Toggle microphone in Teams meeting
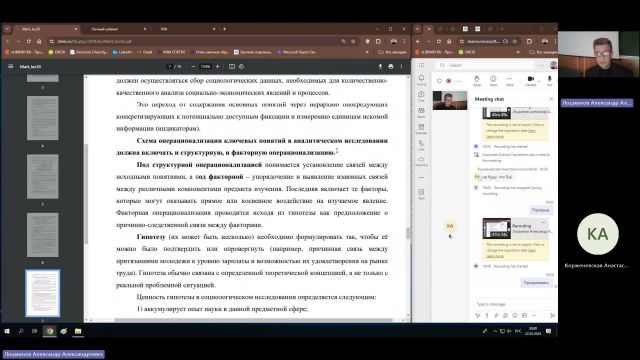Screen dimensions: 640x360 coord(549,80)
